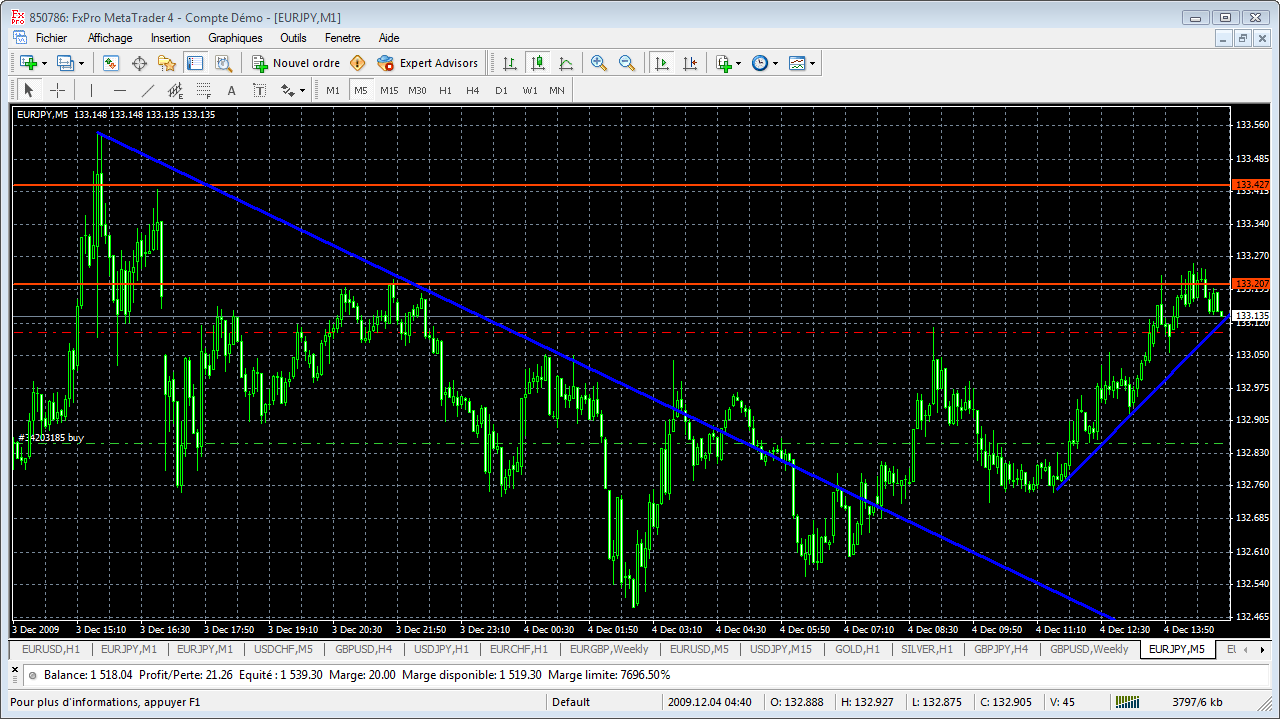Click the Arrows objects icon

coord(288,90)
